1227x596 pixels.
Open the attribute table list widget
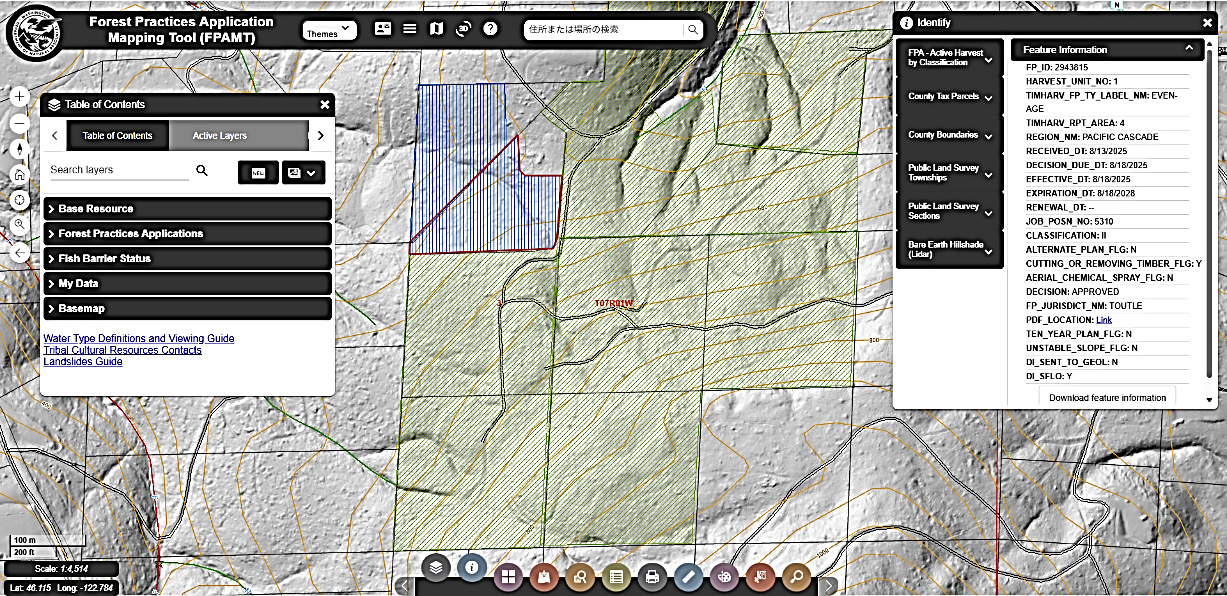click(x=616, y=576)
